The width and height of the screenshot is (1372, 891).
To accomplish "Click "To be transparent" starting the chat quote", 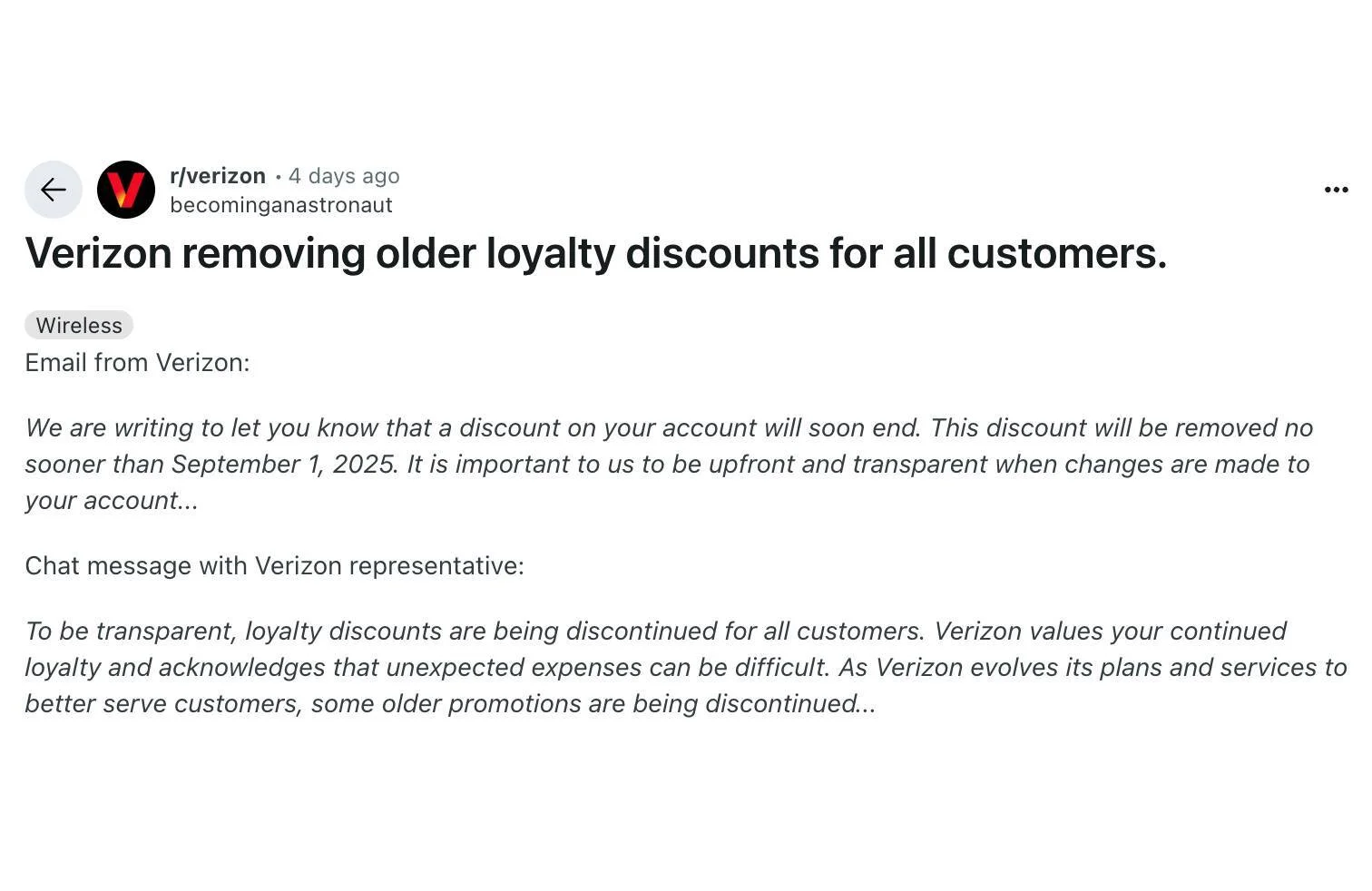I will pos(131,632).
